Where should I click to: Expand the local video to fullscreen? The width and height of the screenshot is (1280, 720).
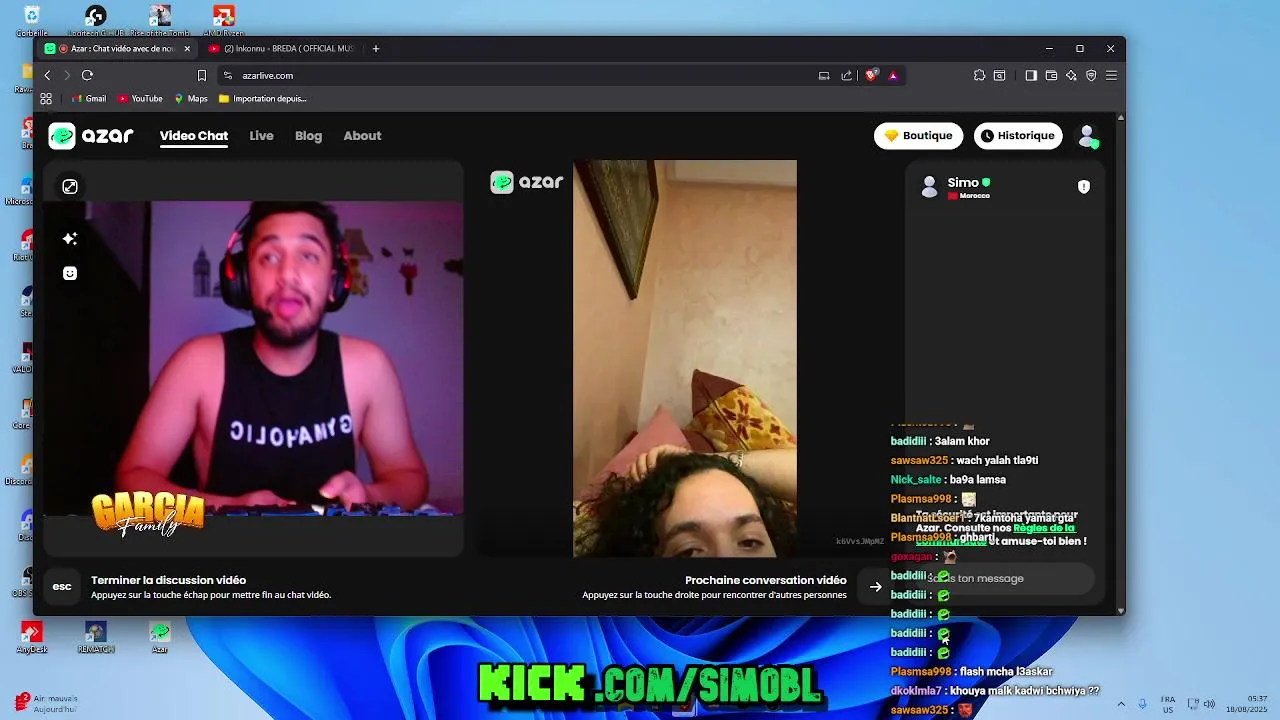70,186
